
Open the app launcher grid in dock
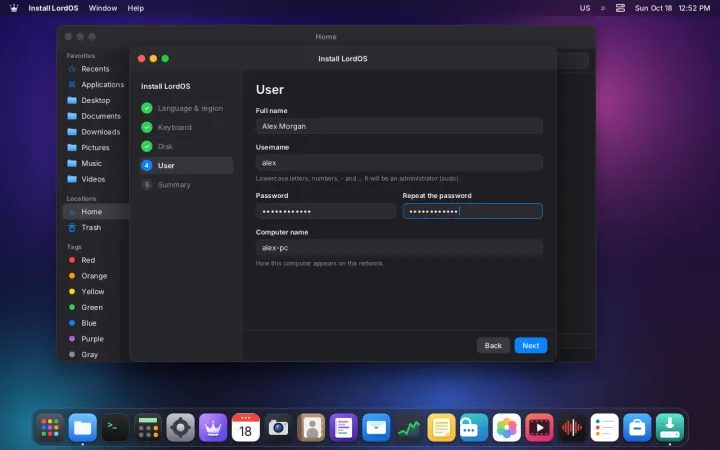50,428
